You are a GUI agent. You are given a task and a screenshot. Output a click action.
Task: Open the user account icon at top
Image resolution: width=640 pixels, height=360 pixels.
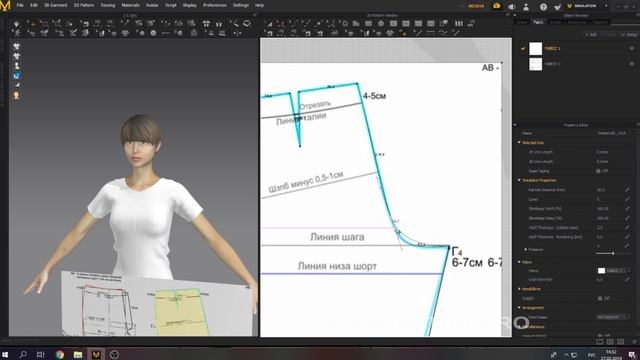(526, 7)
